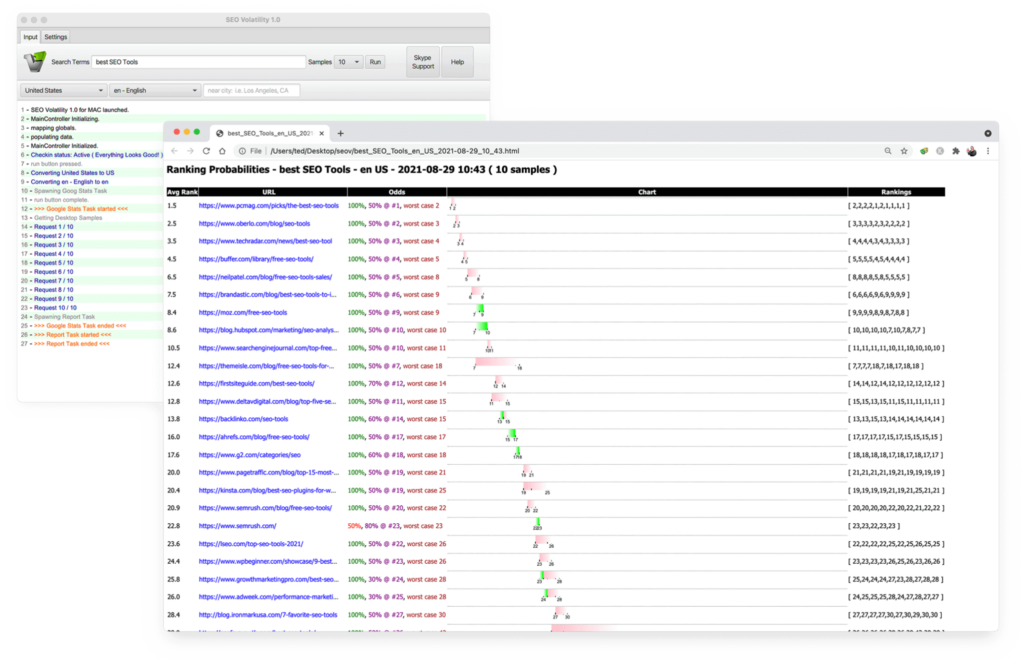Viewport: 1024px width, 660px height.
Task: Open a new browser tab with plus
Action: point(340,133)
